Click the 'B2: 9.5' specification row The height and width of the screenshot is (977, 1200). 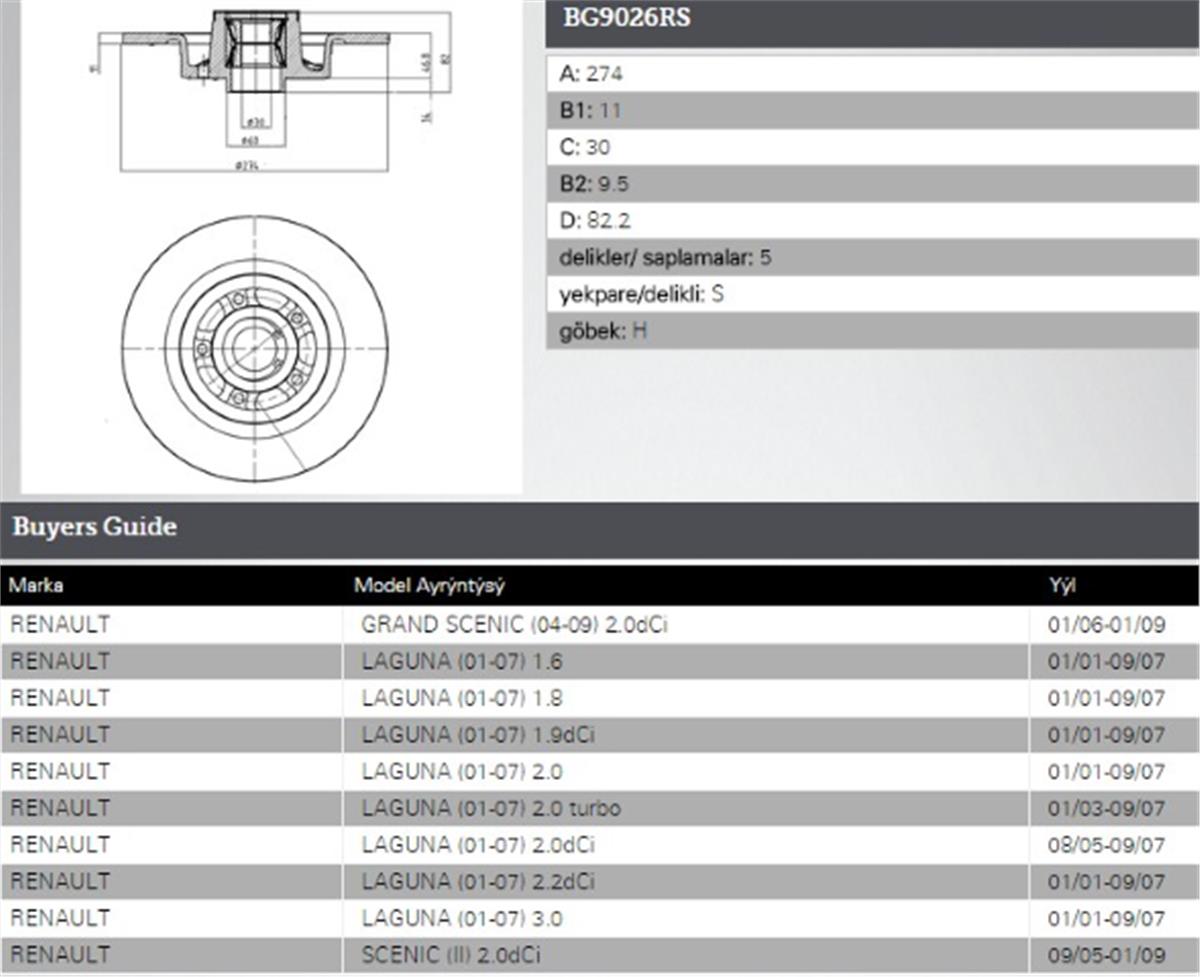[x=872, y=184]
